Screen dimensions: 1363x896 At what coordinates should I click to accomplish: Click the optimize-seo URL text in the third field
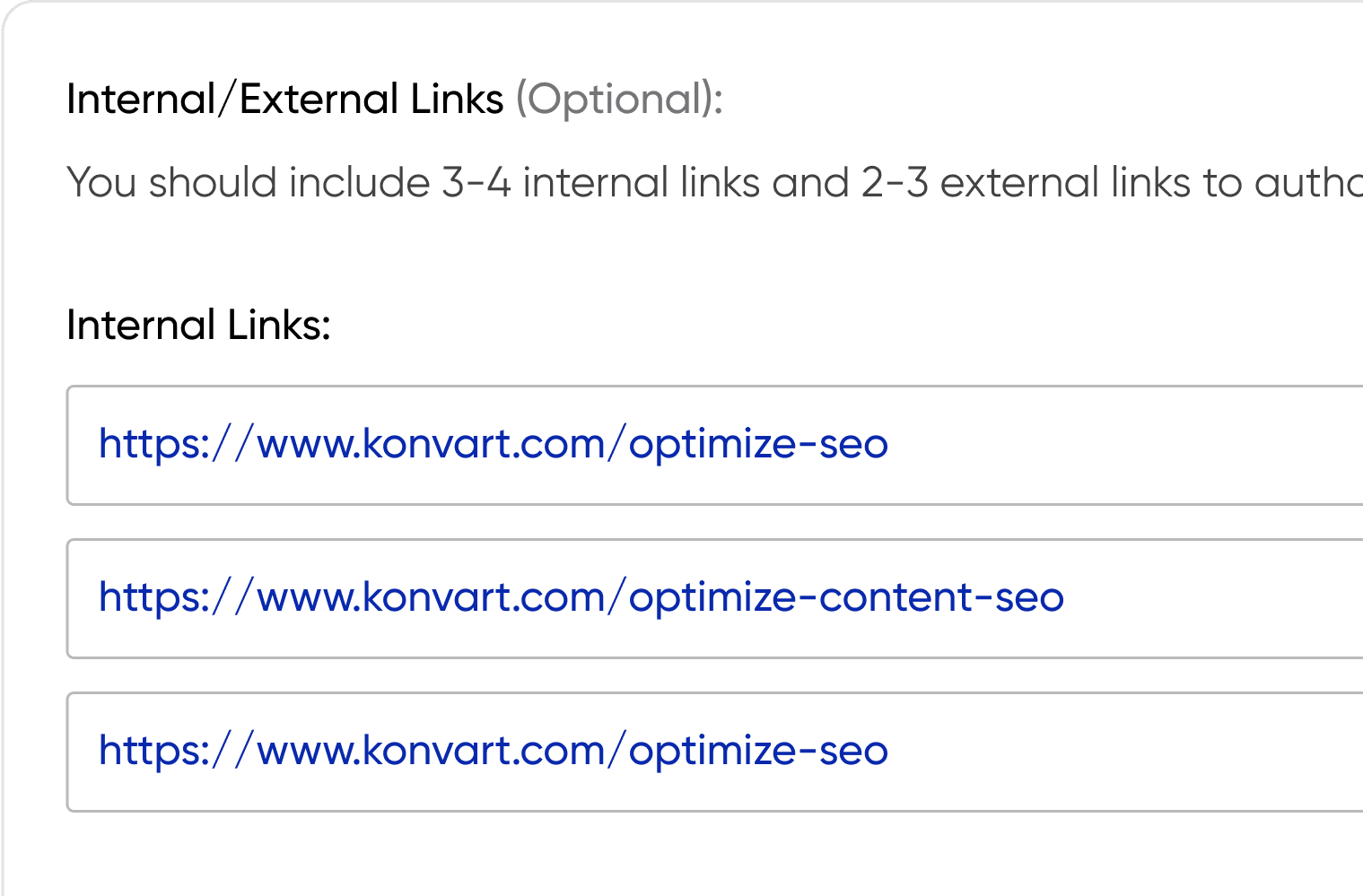tap(494, 752)
